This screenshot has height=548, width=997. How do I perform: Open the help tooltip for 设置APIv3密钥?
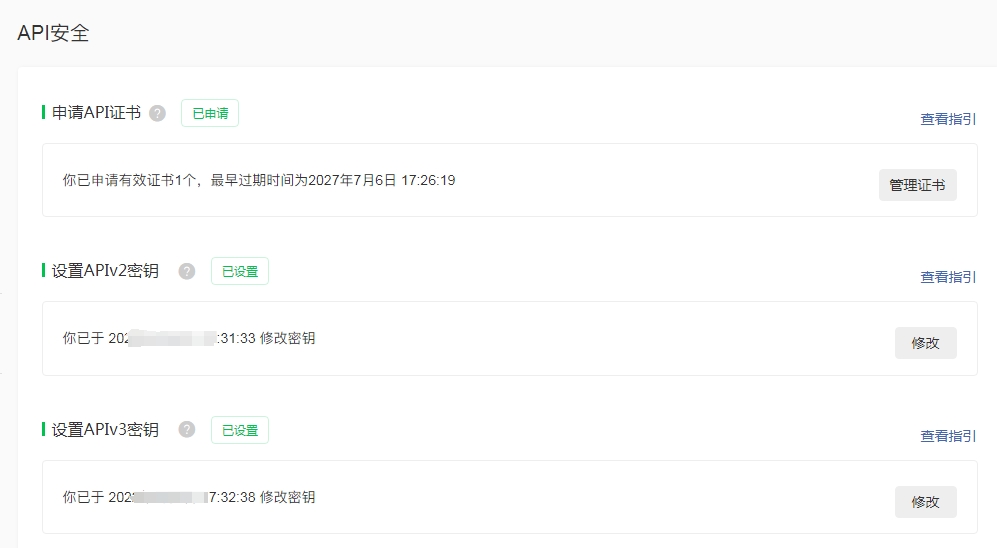coord(187,430)
